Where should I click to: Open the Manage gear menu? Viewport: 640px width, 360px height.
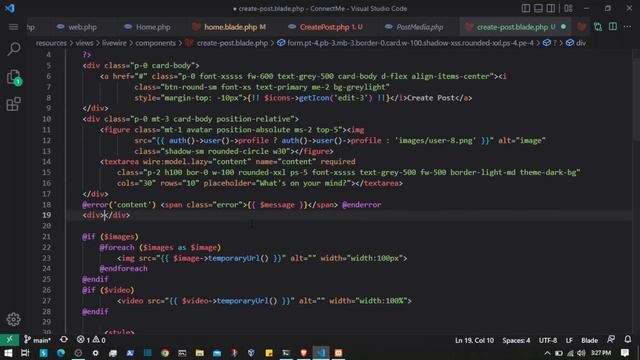click(x=13, y=319)
